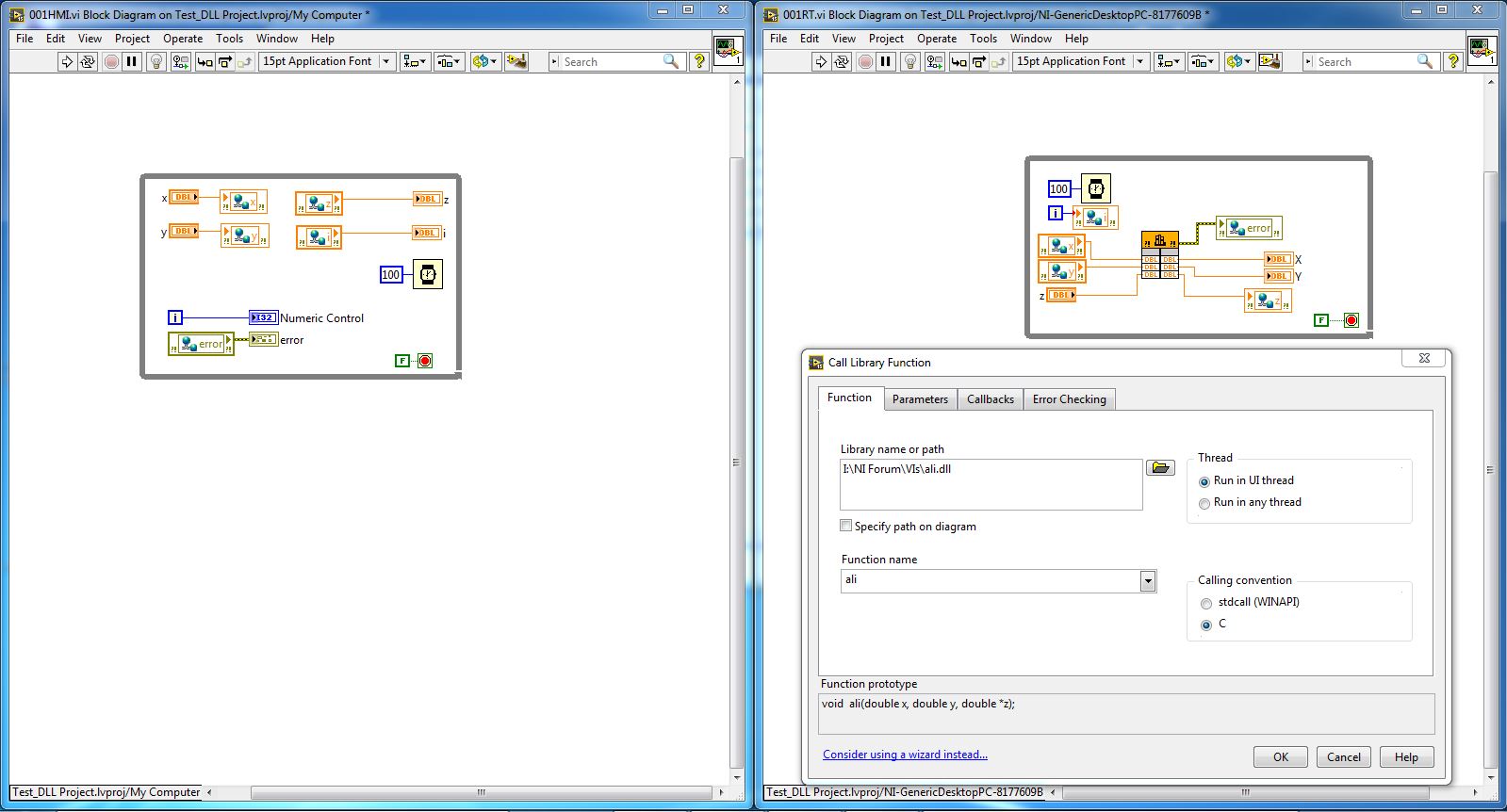Screen dimensions: 1507x812
Task: Open Context Help question mark in 001HMI.vi
Action: (x=699, y=61)
